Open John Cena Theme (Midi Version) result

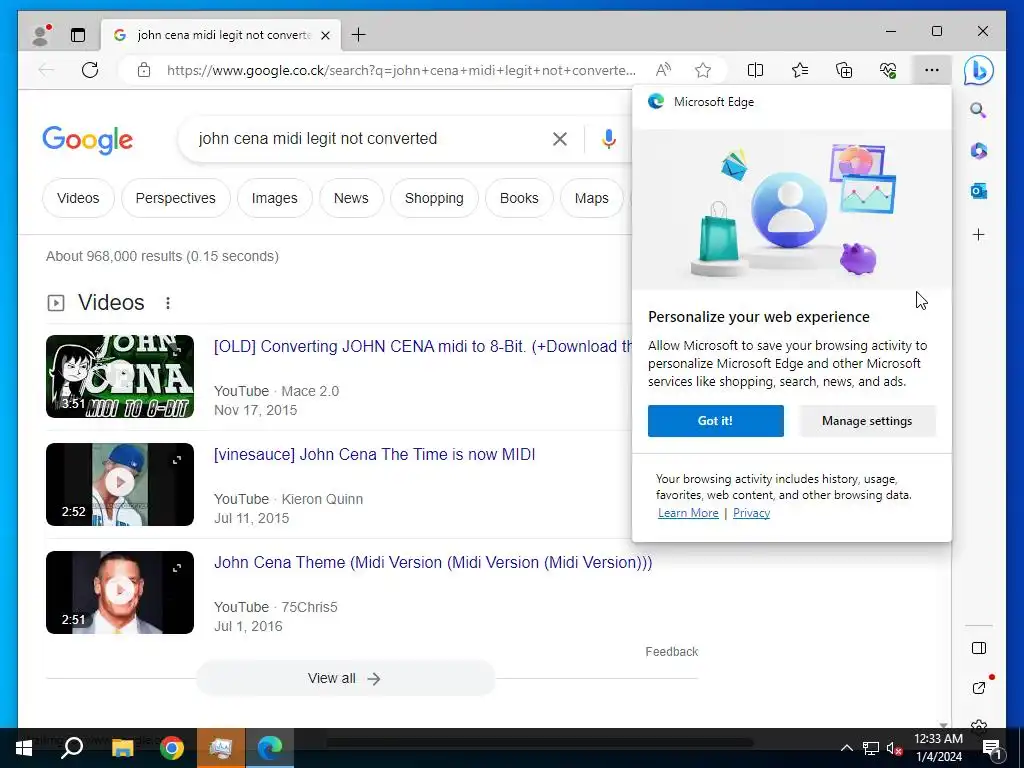click(x=433, y=562)
